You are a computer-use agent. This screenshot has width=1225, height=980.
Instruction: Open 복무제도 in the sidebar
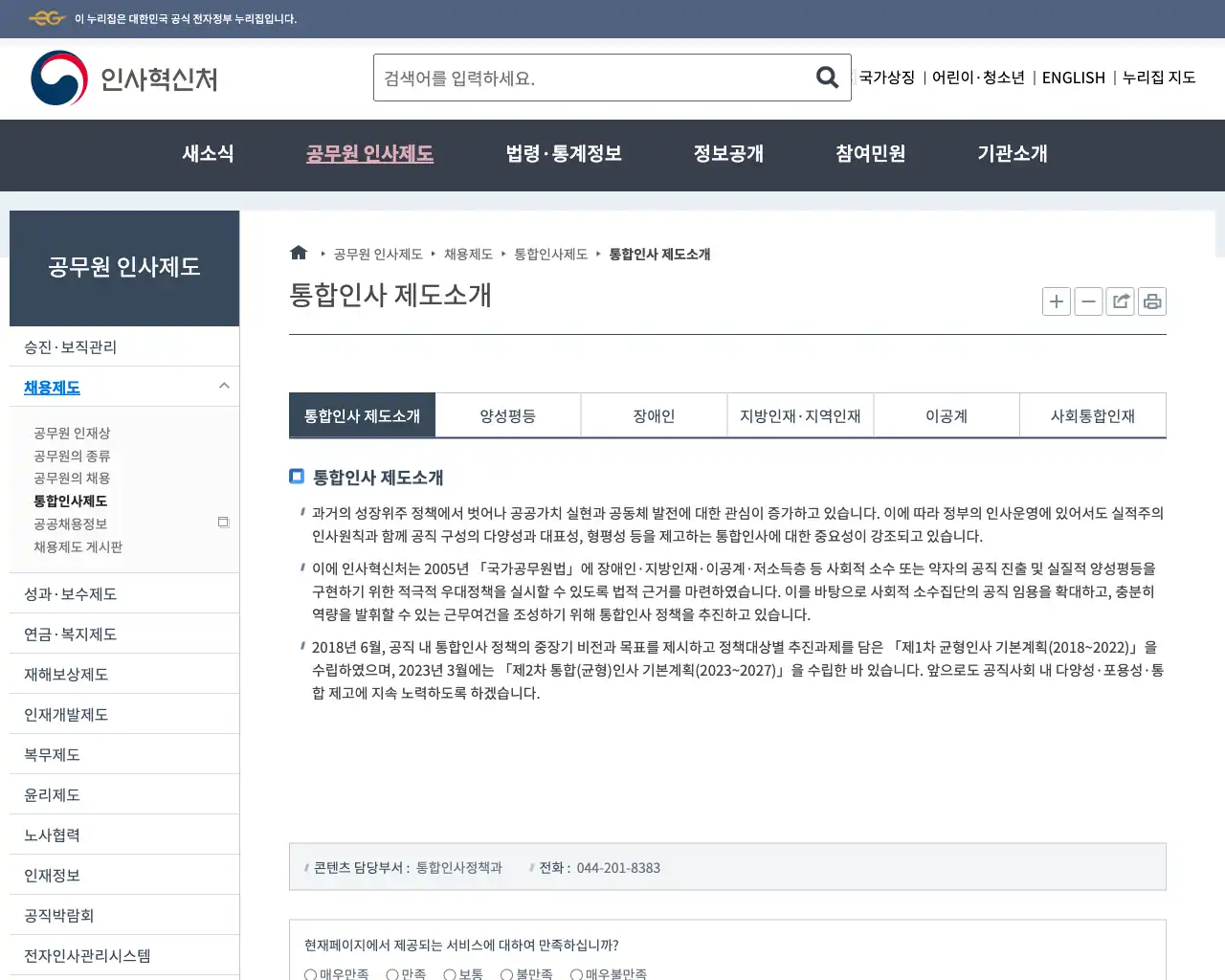[124, 754]
